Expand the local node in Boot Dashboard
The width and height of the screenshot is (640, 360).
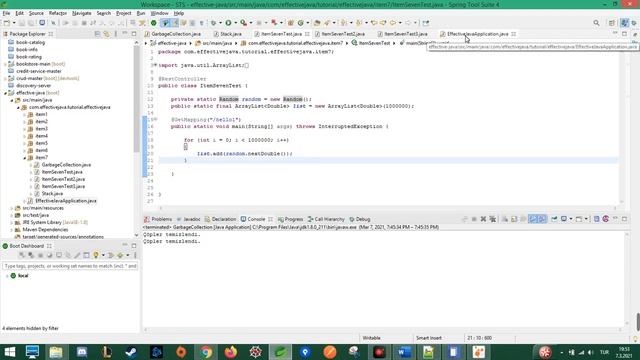point(7,276)
